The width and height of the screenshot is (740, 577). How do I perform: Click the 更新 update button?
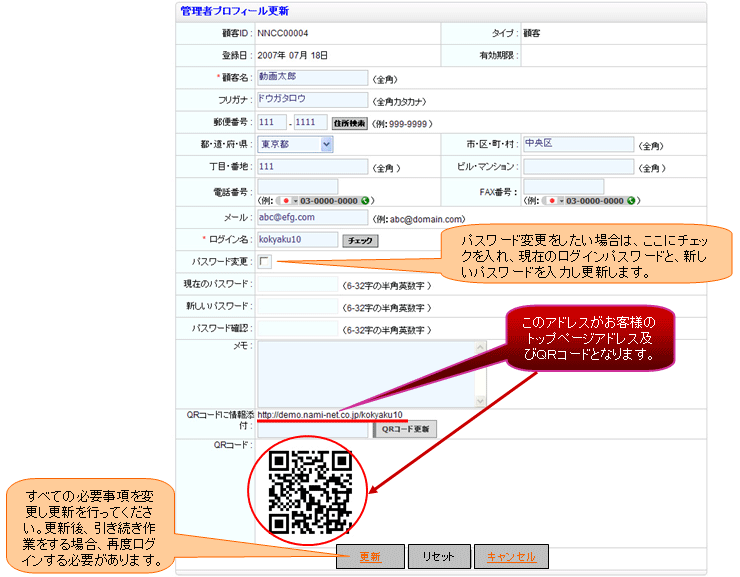370,557
